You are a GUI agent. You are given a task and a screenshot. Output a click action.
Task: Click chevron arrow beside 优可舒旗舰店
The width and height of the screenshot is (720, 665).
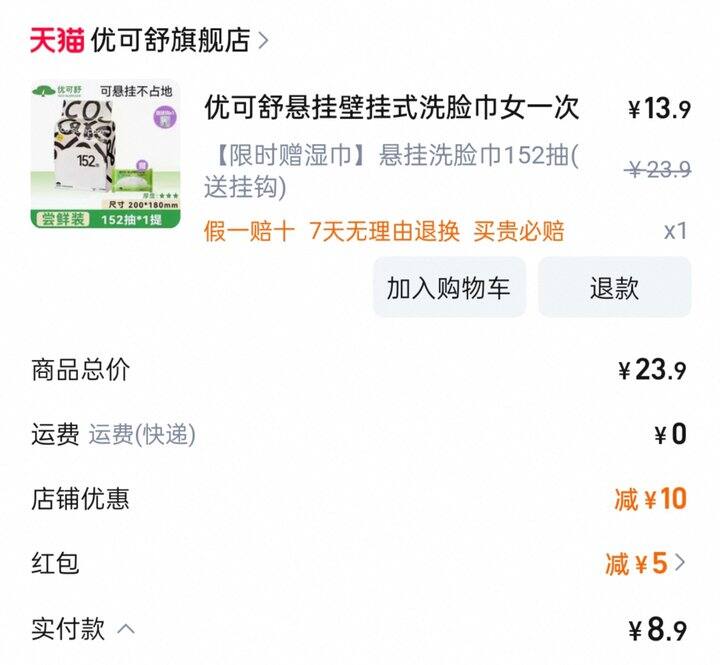(263, 41)
